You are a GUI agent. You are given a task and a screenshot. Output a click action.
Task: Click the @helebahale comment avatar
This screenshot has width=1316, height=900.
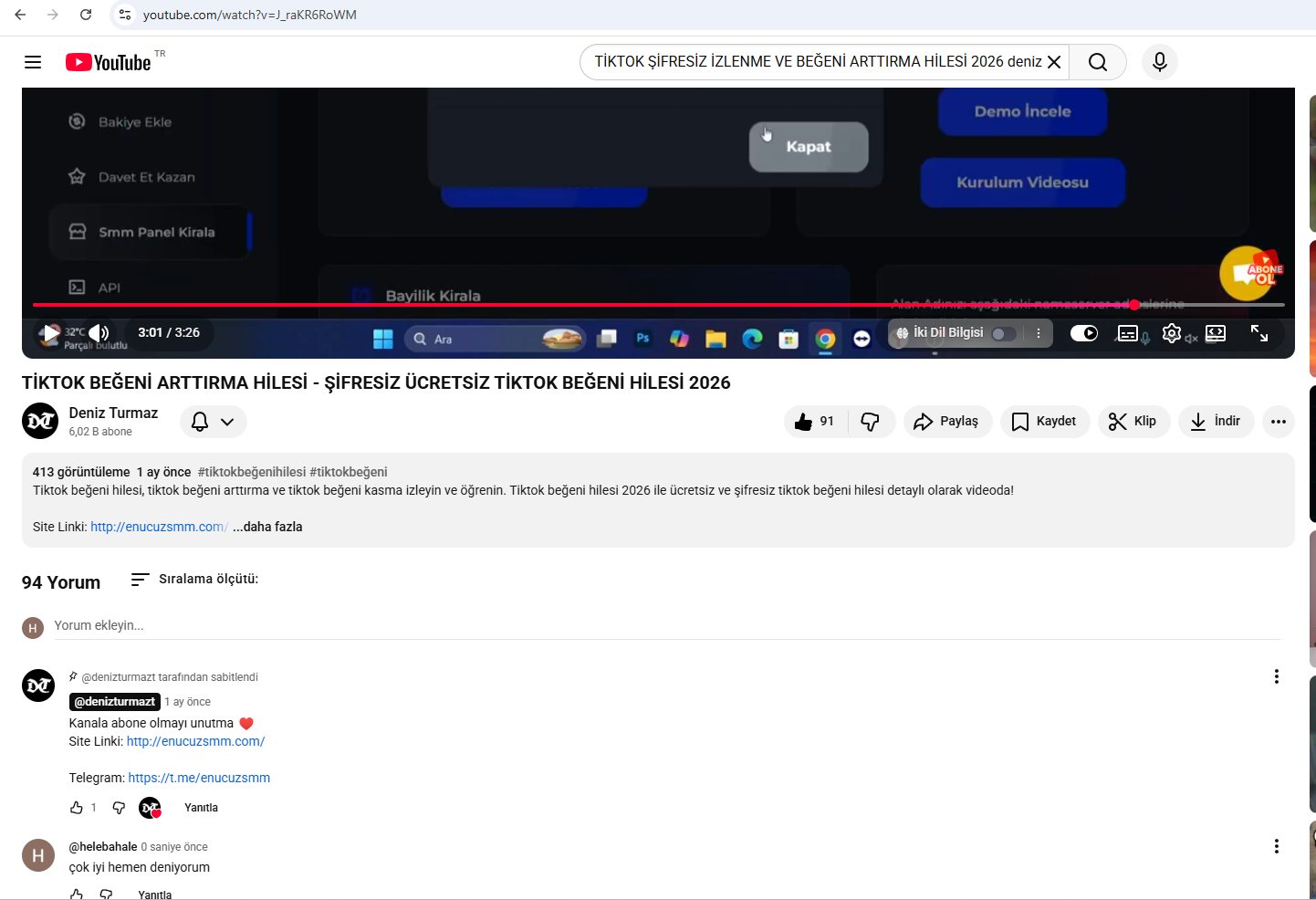[x=38, y=855]
